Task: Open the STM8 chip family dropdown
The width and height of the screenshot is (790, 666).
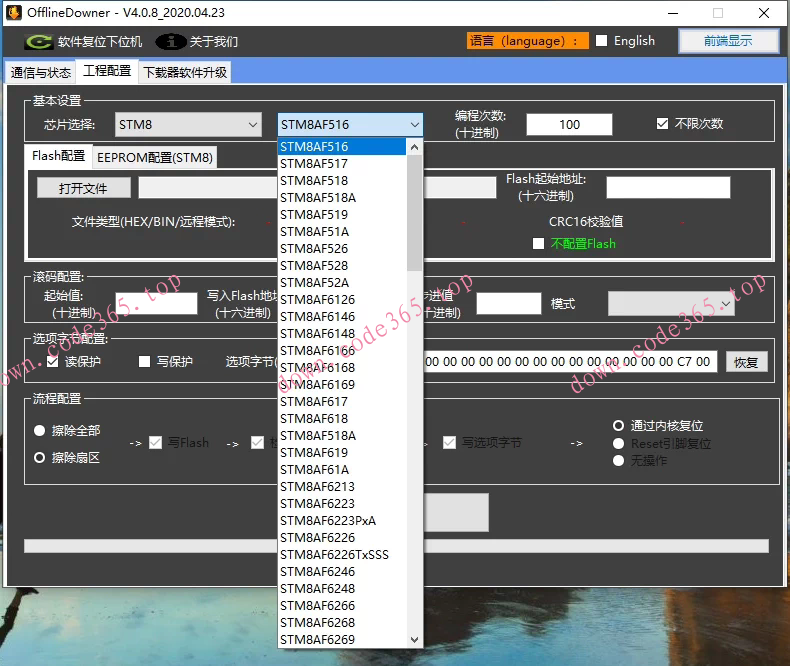Action: coord(188,125)
